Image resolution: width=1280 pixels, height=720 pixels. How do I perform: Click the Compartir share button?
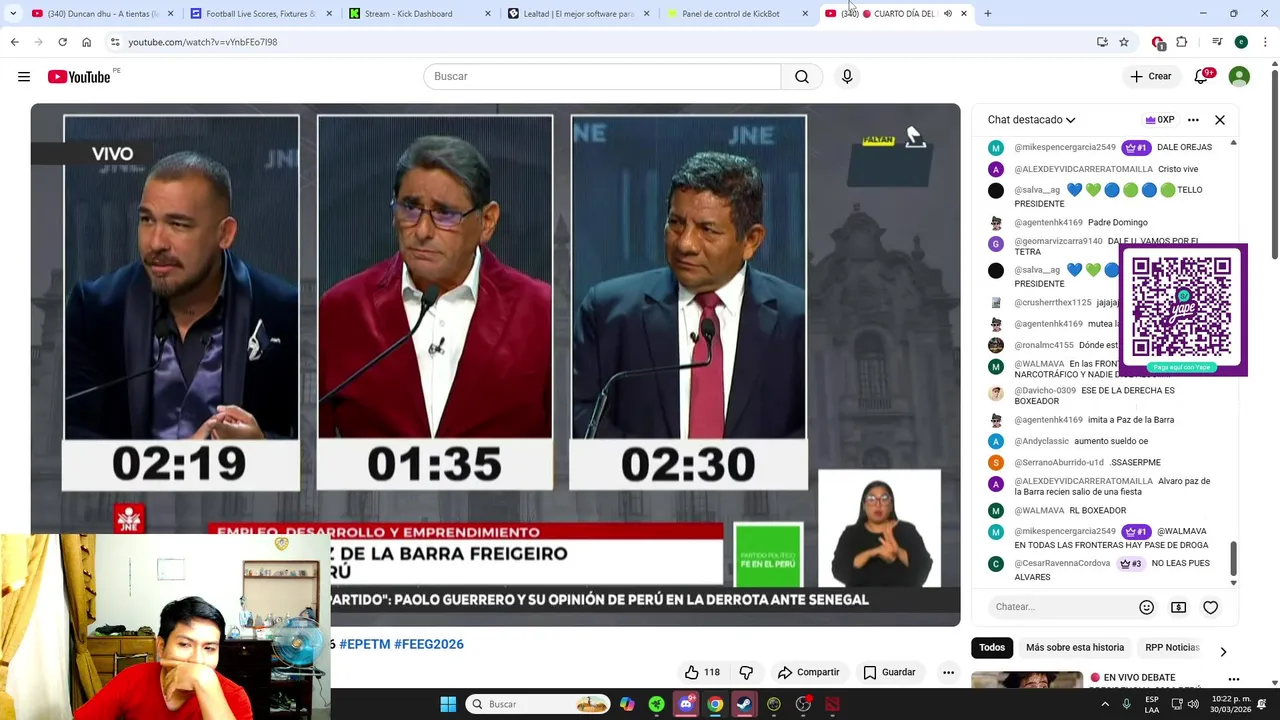coord(808,672)
